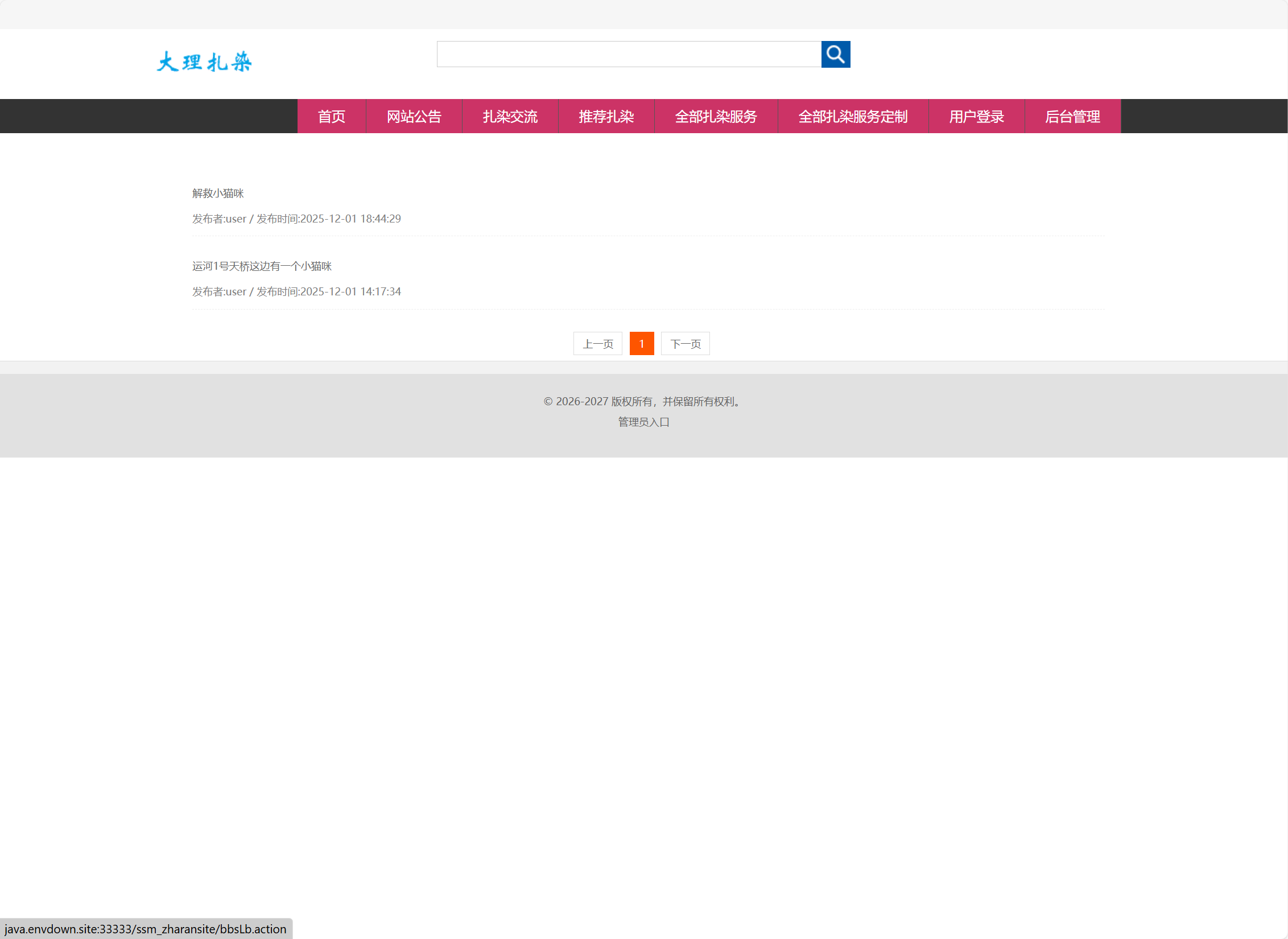This screenshot has width=1288, height=939.
Task: Focus the search input field
Action: [x=629, y=54]
